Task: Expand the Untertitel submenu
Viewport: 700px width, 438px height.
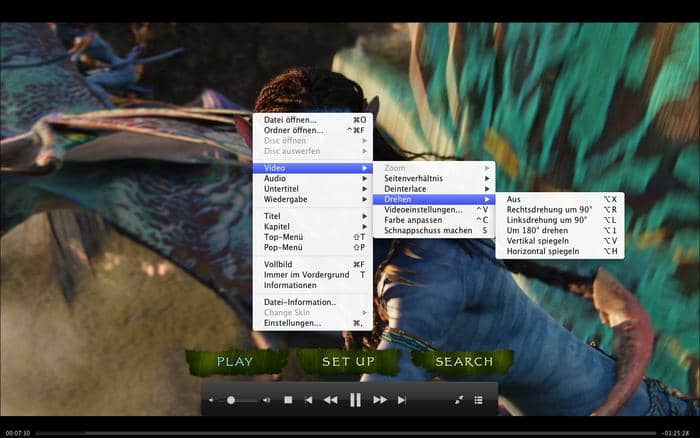Action: click(312, 189)
